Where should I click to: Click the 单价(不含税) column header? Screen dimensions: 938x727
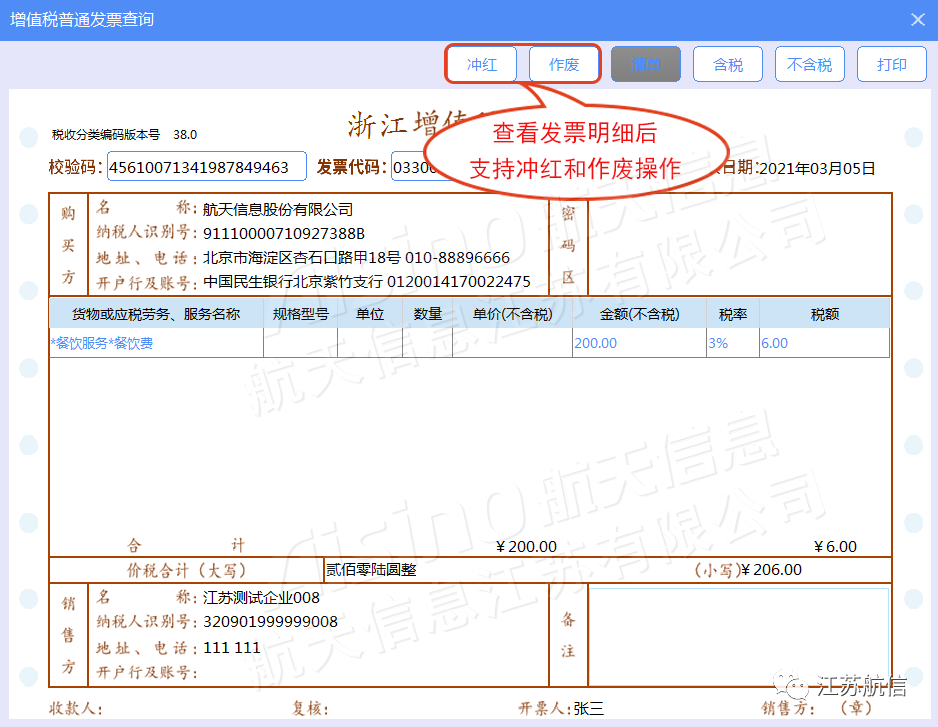click(x=512, y=314)
